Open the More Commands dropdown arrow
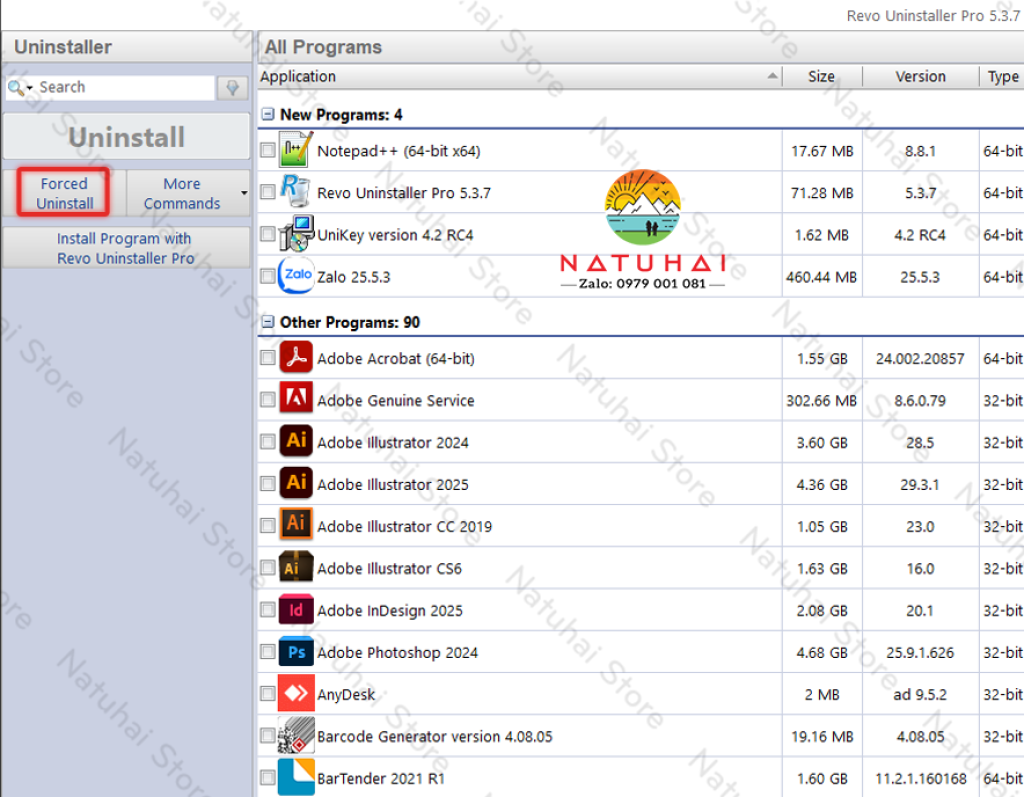 pos(244,193)
